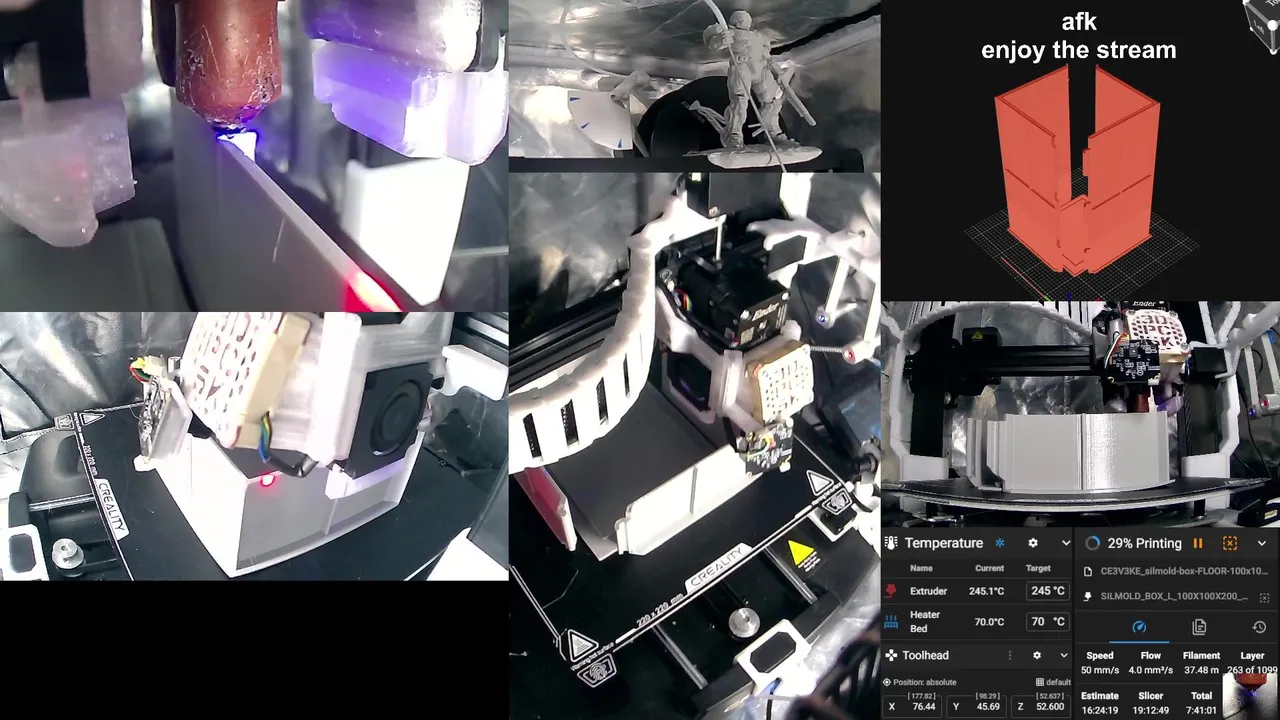Pause the running print
The image size is (1280, 720).
tap(1198, 543)
